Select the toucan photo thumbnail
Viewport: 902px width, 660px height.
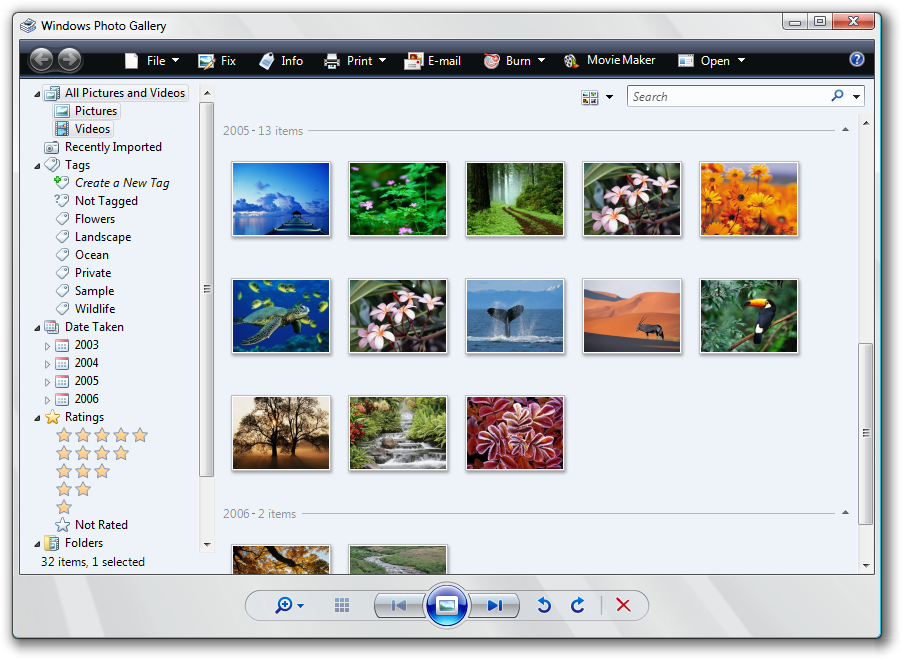[x=749, y=316]
